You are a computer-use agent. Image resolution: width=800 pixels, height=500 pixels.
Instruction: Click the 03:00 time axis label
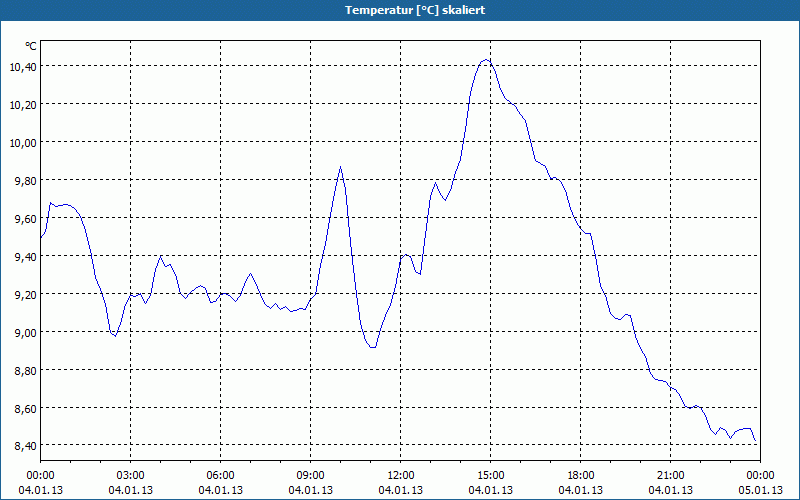click(x=131, y=476)
